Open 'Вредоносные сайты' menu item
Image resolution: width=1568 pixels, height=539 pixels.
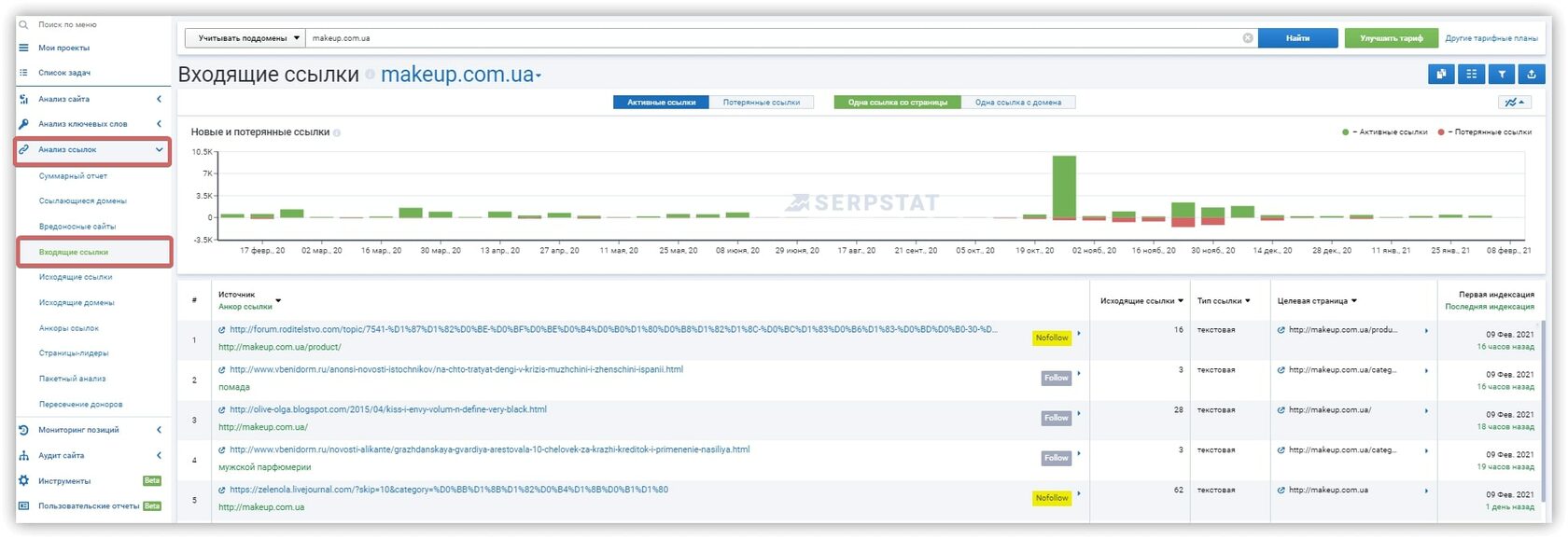point(77,227)
